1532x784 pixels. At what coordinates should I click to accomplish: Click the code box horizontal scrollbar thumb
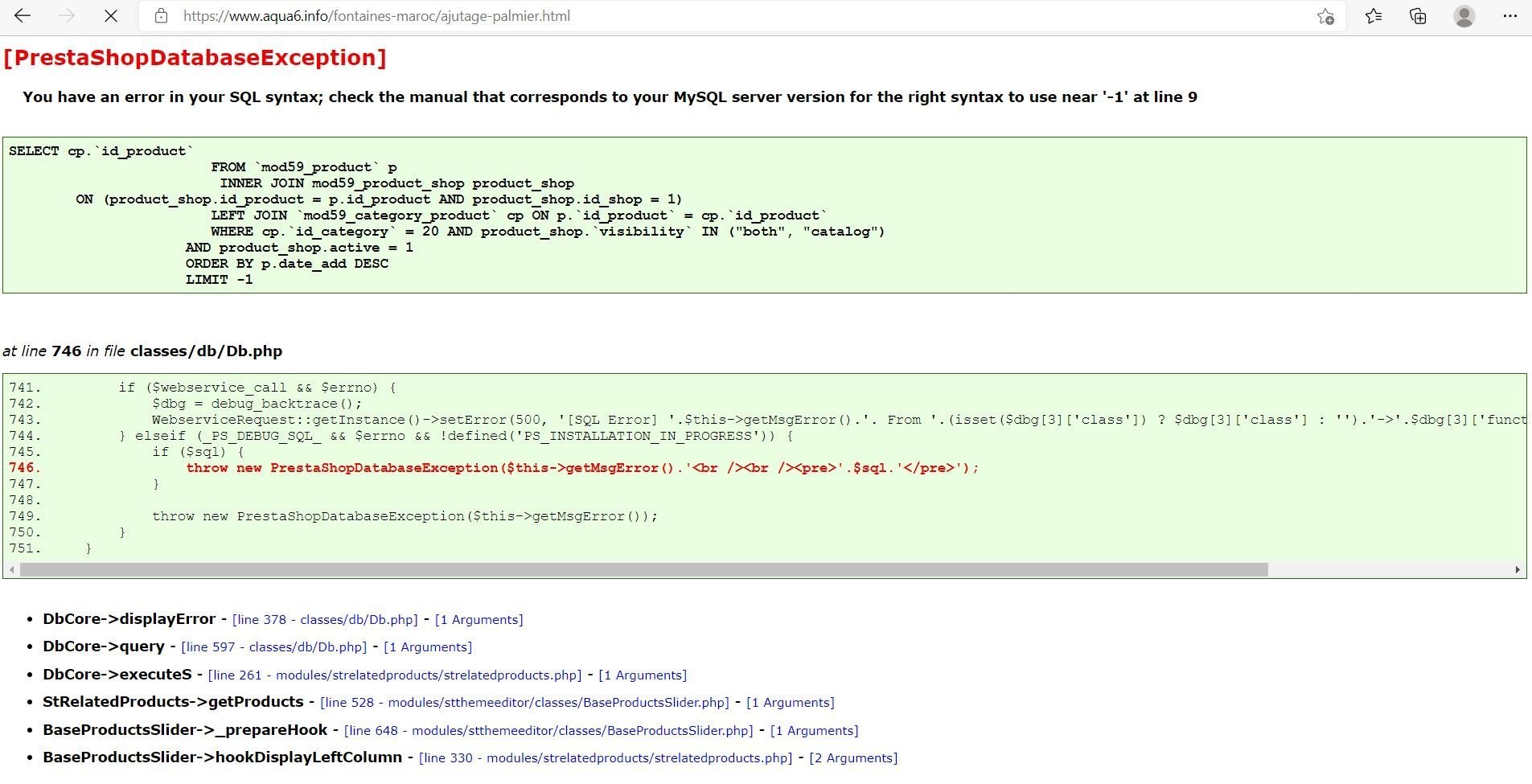(643, 570)
